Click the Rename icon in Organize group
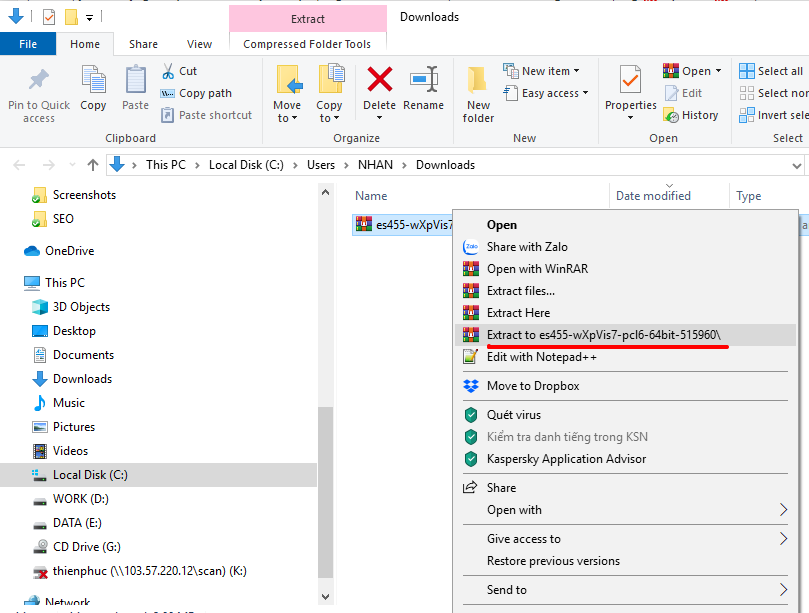Viewport: 809px width, 613px height. click(423, 81)
